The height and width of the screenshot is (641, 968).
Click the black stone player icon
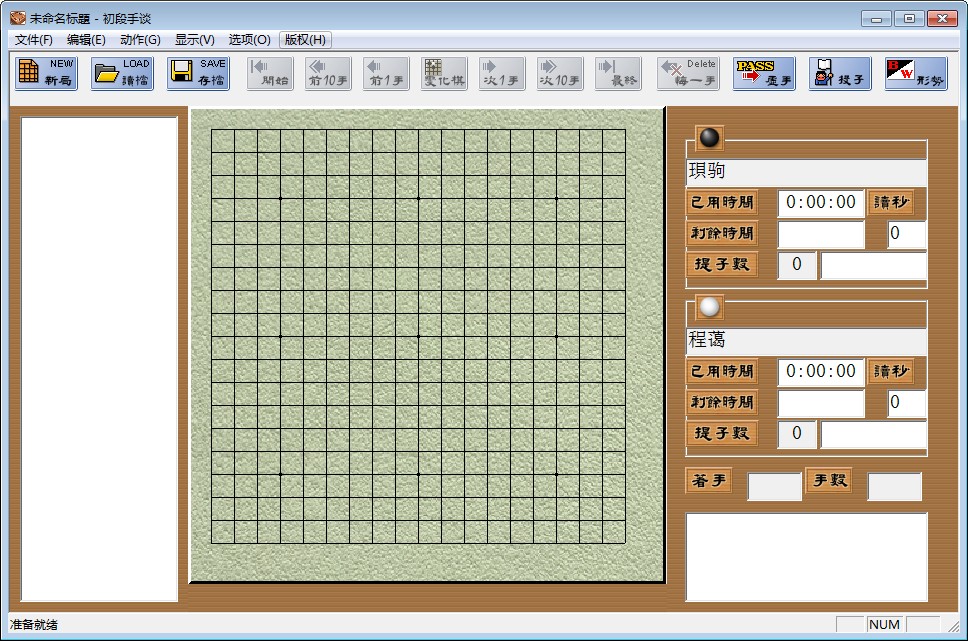click(709, 139)
